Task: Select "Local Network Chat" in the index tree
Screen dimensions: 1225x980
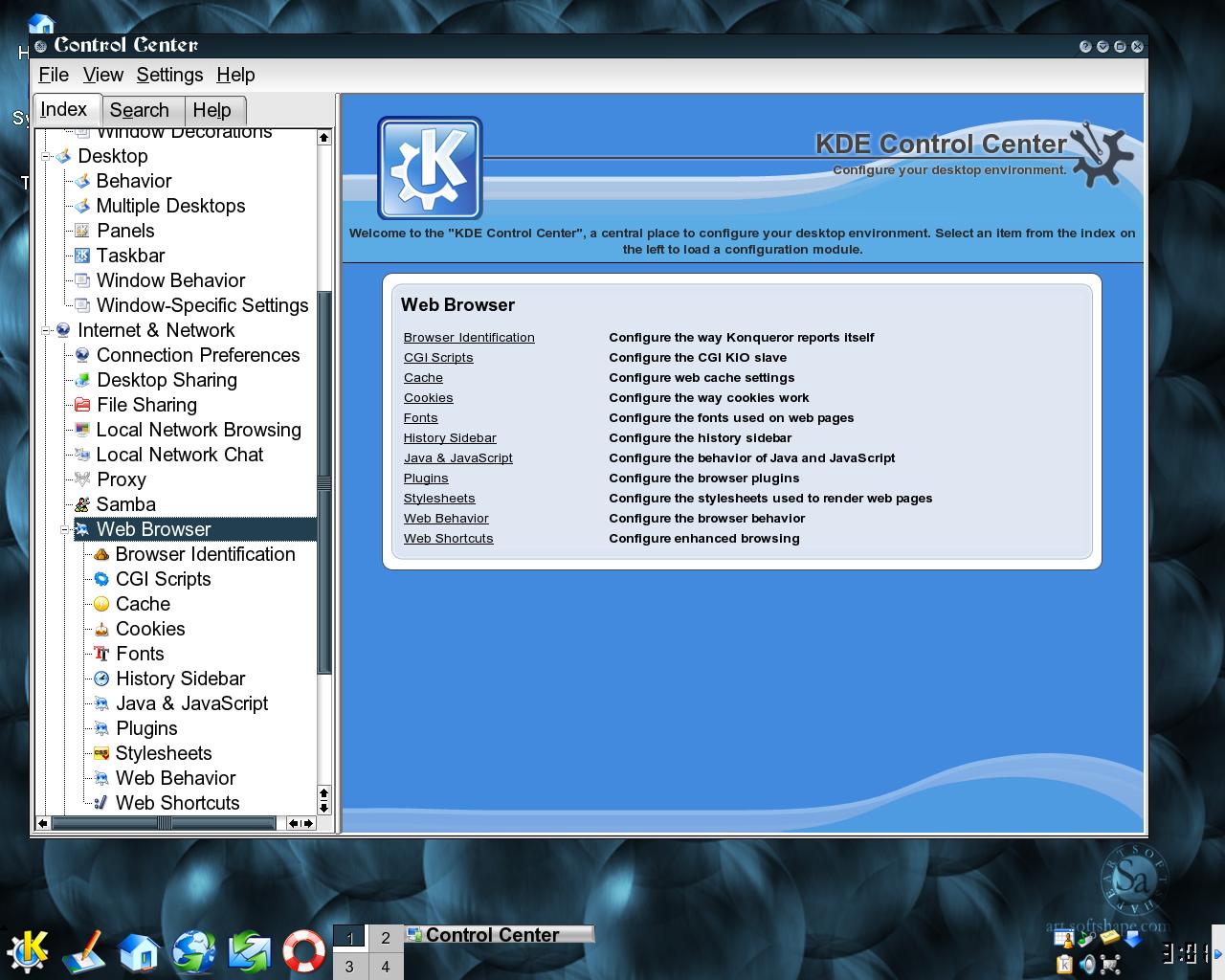Action: coord(180,455)
